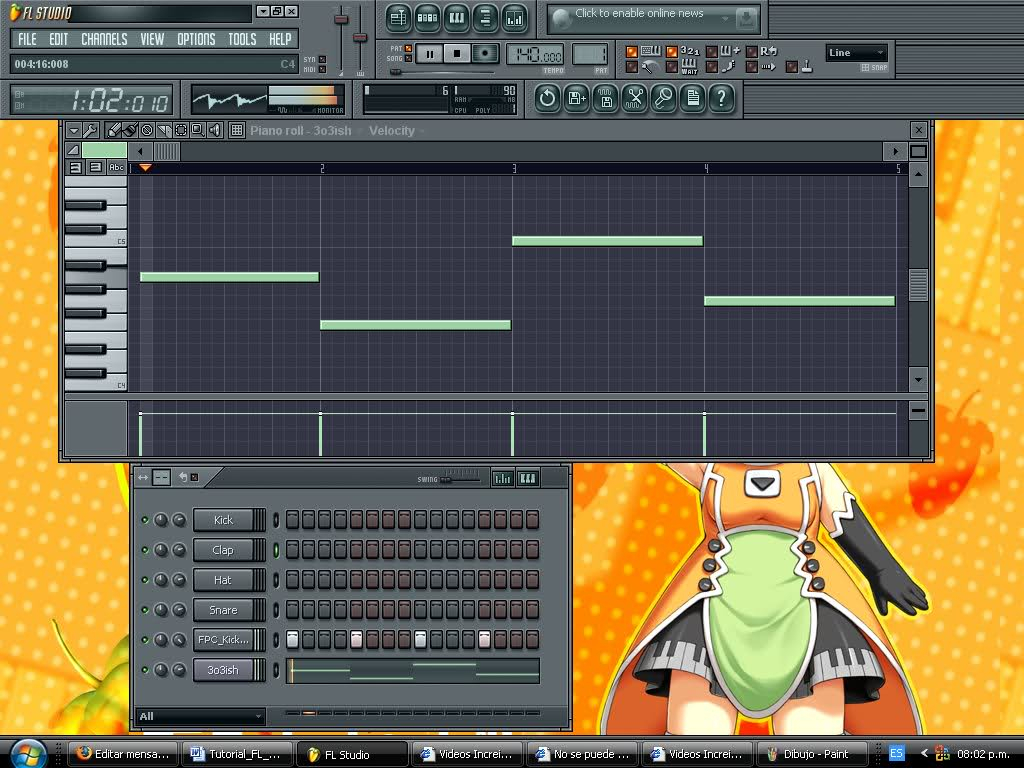The image size is (1024, 768).
Task: Open the Line snap dropdown
Action: pyautogui.click(x=856, y=53)
